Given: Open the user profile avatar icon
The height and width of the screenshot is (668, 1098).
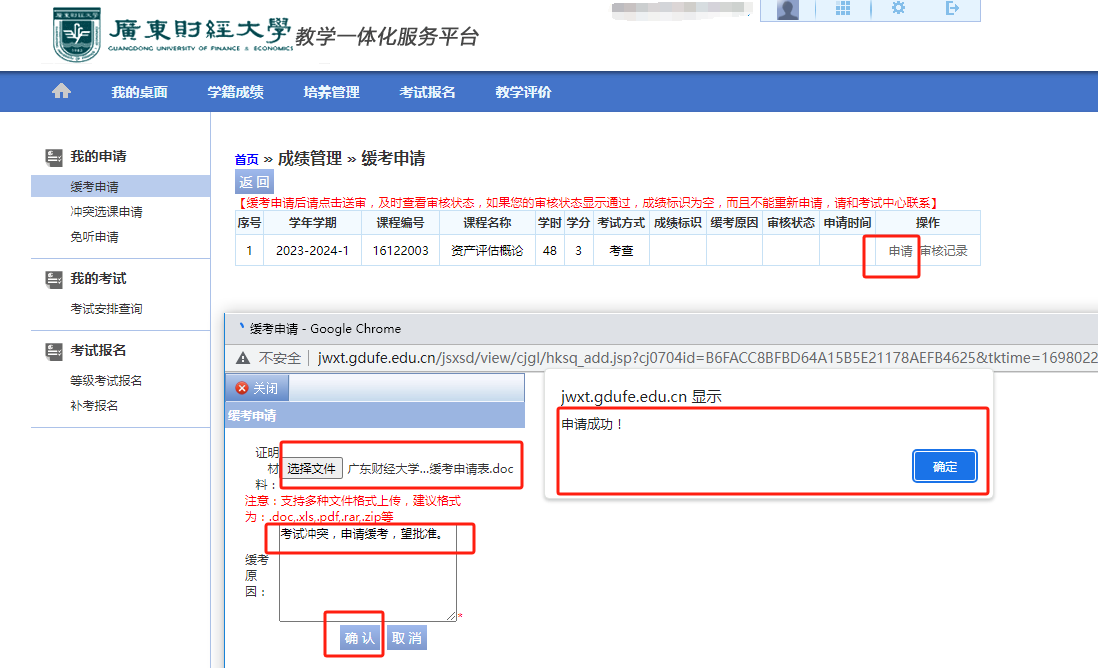Looking at the screenshot, I should click(x=788, y=9).
